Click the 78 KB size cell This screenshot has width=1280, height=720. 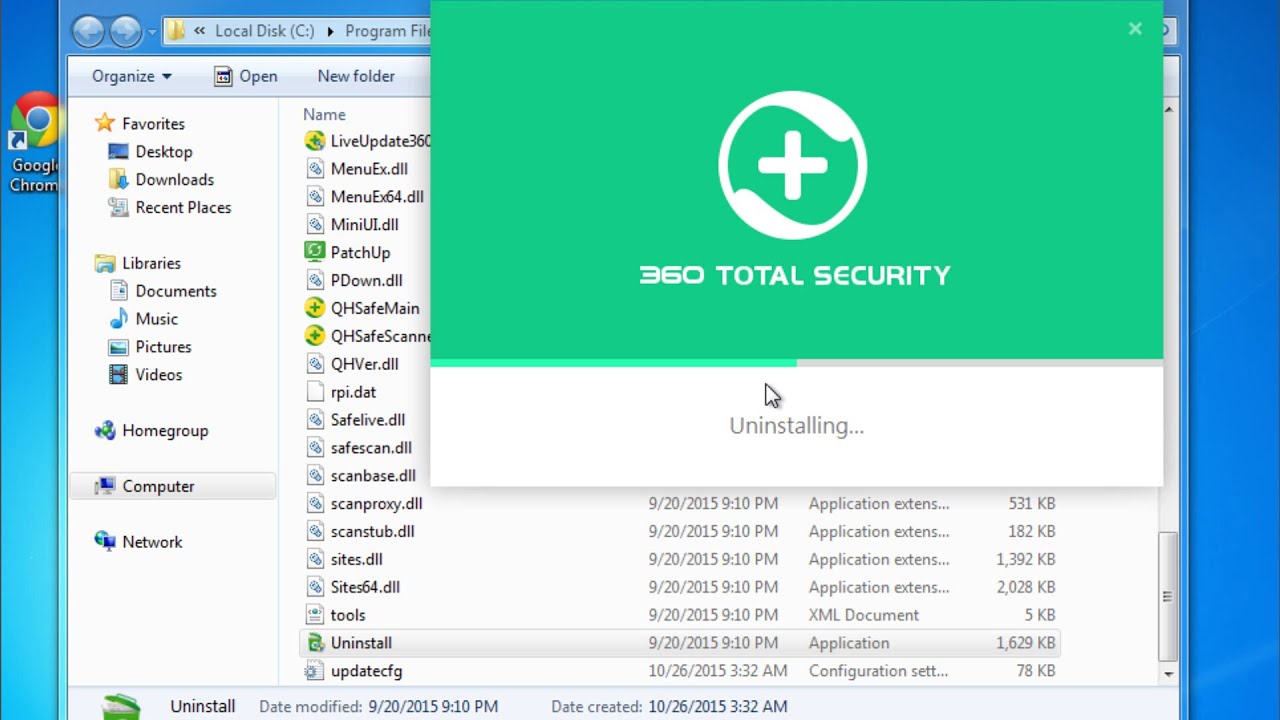point(1036,671)
